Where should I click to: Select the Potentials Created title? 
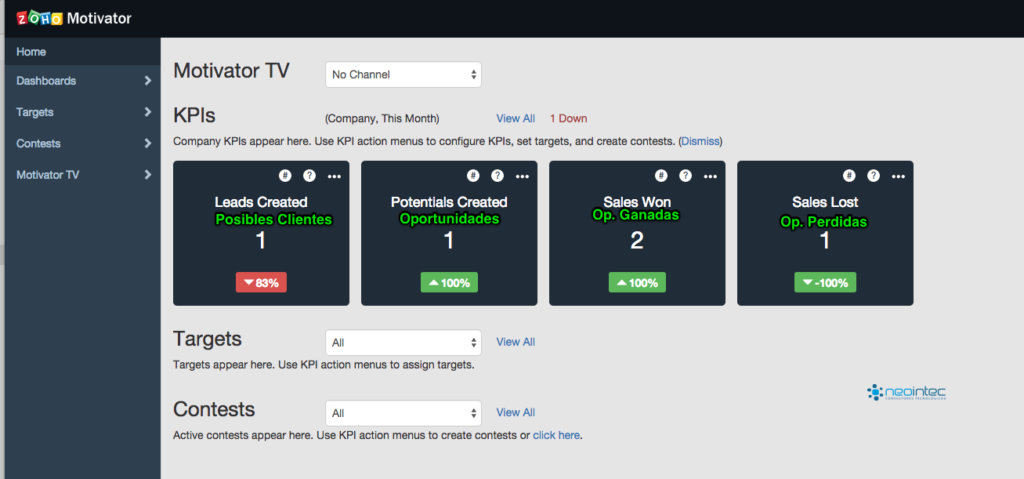[x=449, y=203]
